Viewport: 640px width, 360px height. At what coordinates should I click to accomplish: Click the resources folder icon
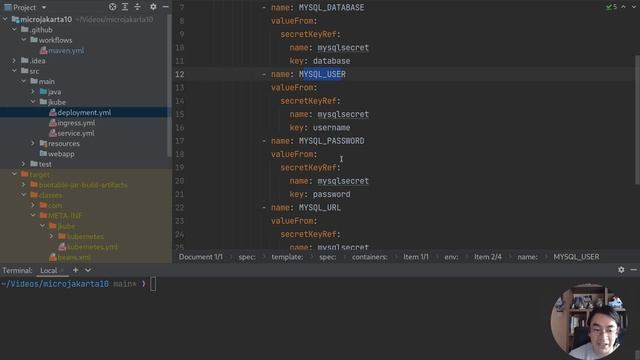43,143
